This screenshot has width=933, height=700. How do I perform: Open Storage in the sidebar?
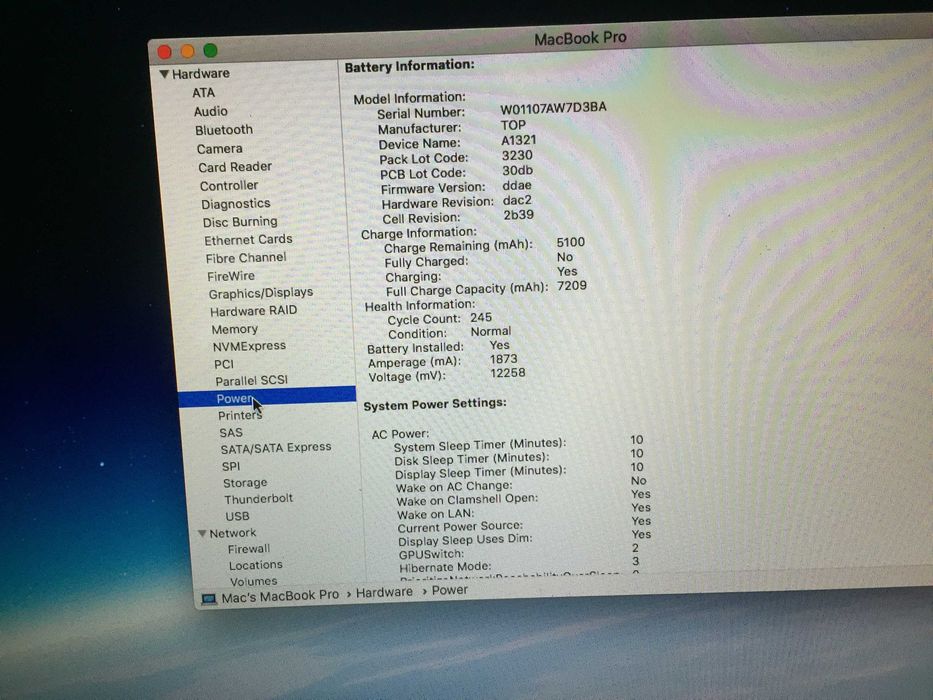[x=245, y=483]
